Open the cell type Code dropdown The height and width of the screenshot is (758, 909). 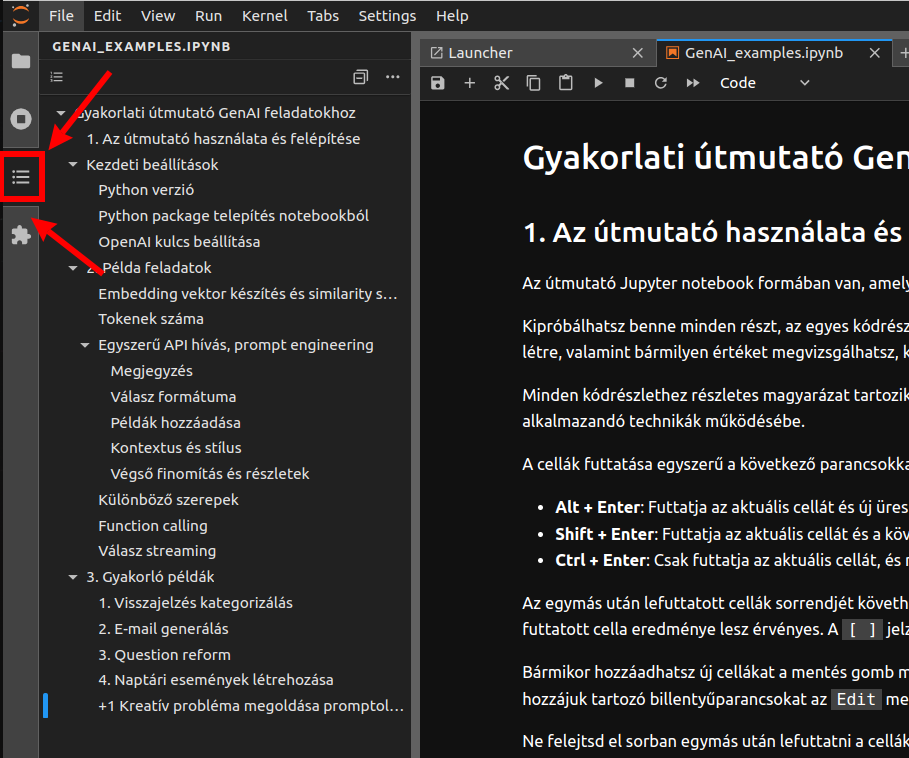click(x=760, y=83)
